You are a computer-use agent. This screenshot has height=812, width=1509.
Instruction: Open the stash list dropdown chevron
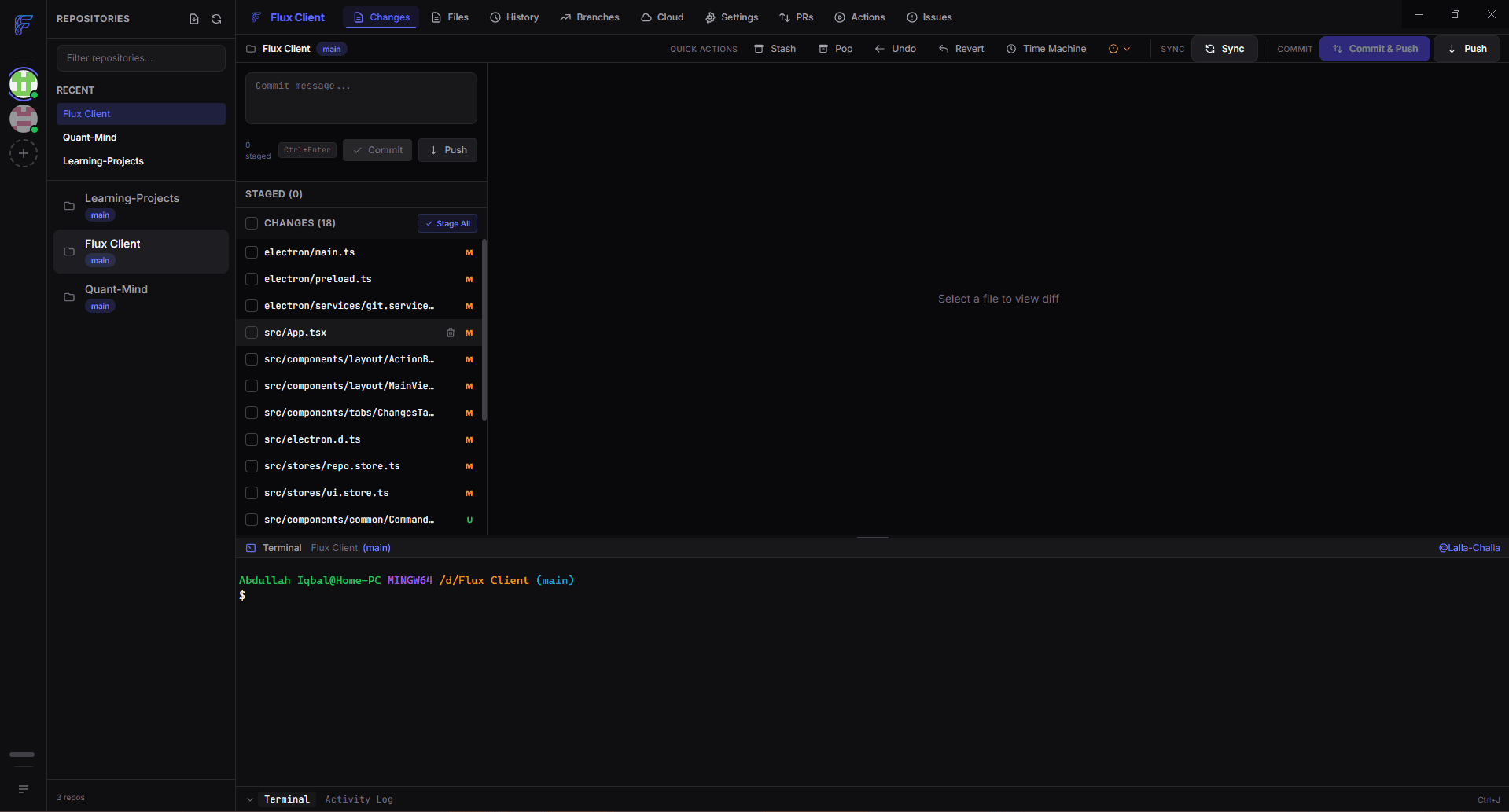point(1127,48)
